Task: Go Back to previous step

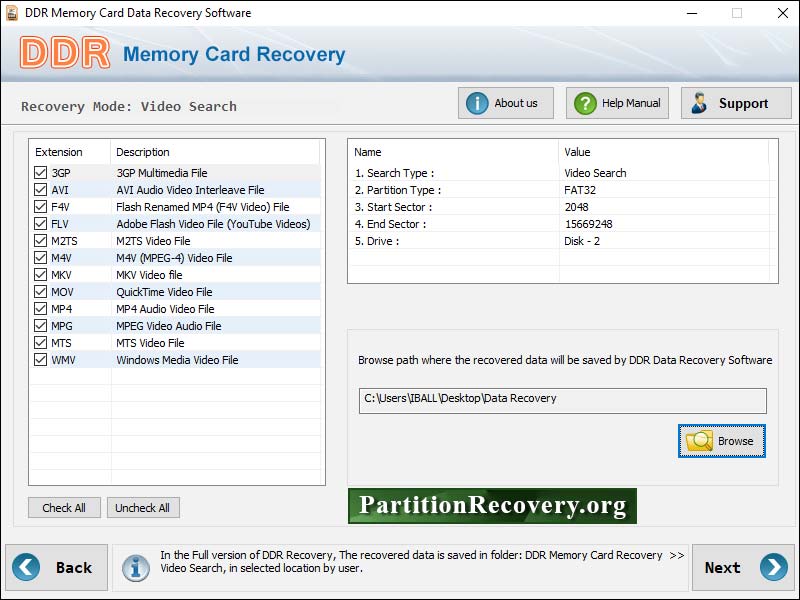Action: [x=57, y=567]
